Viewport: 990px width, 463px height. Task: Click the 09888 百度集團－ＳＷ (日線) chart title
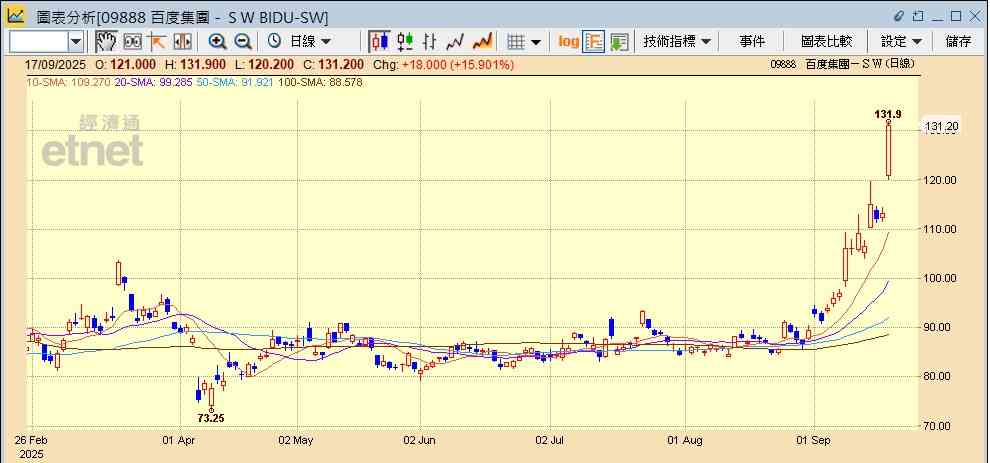843,64
